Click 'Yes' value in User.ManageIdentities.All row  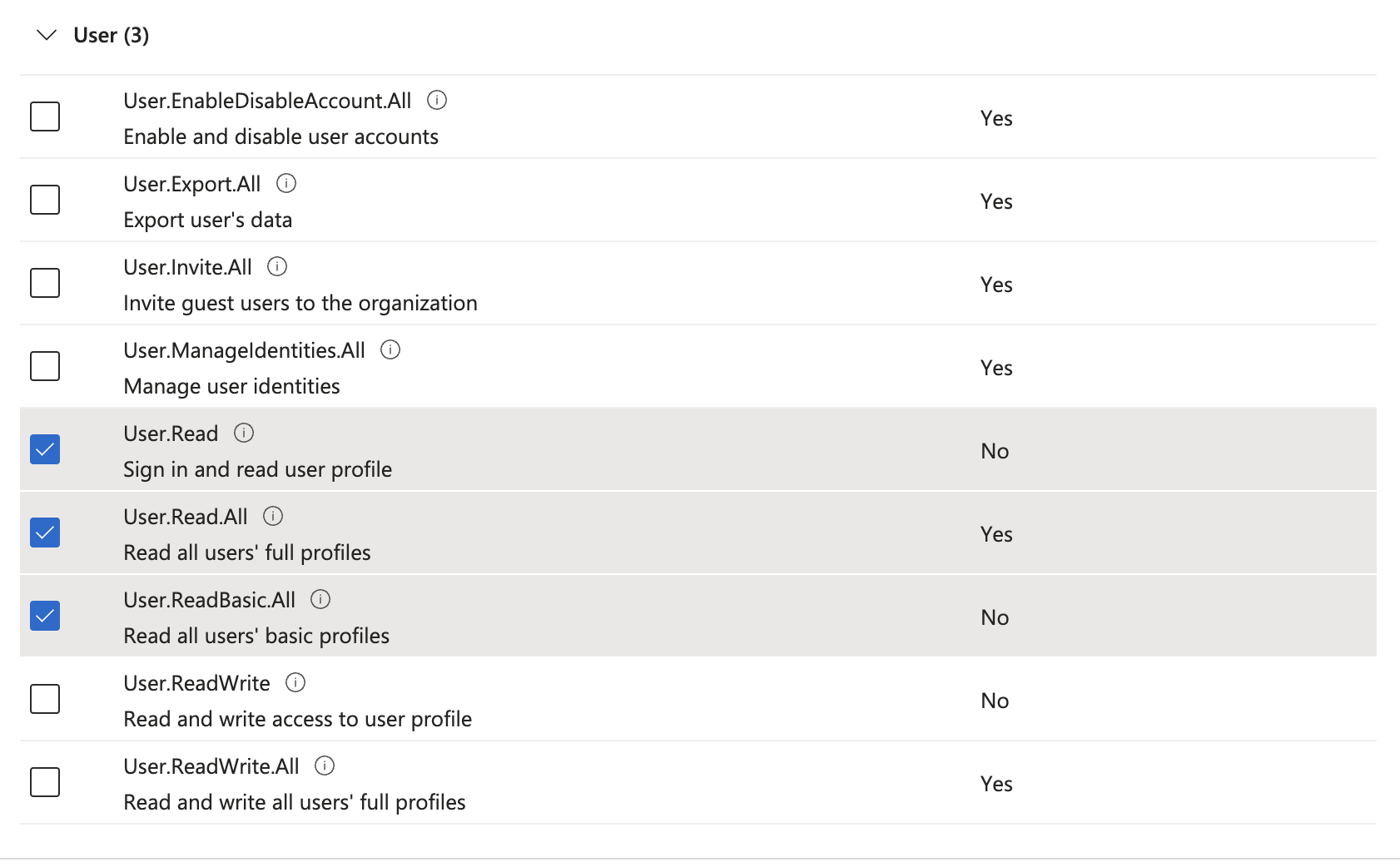(996, 368)
